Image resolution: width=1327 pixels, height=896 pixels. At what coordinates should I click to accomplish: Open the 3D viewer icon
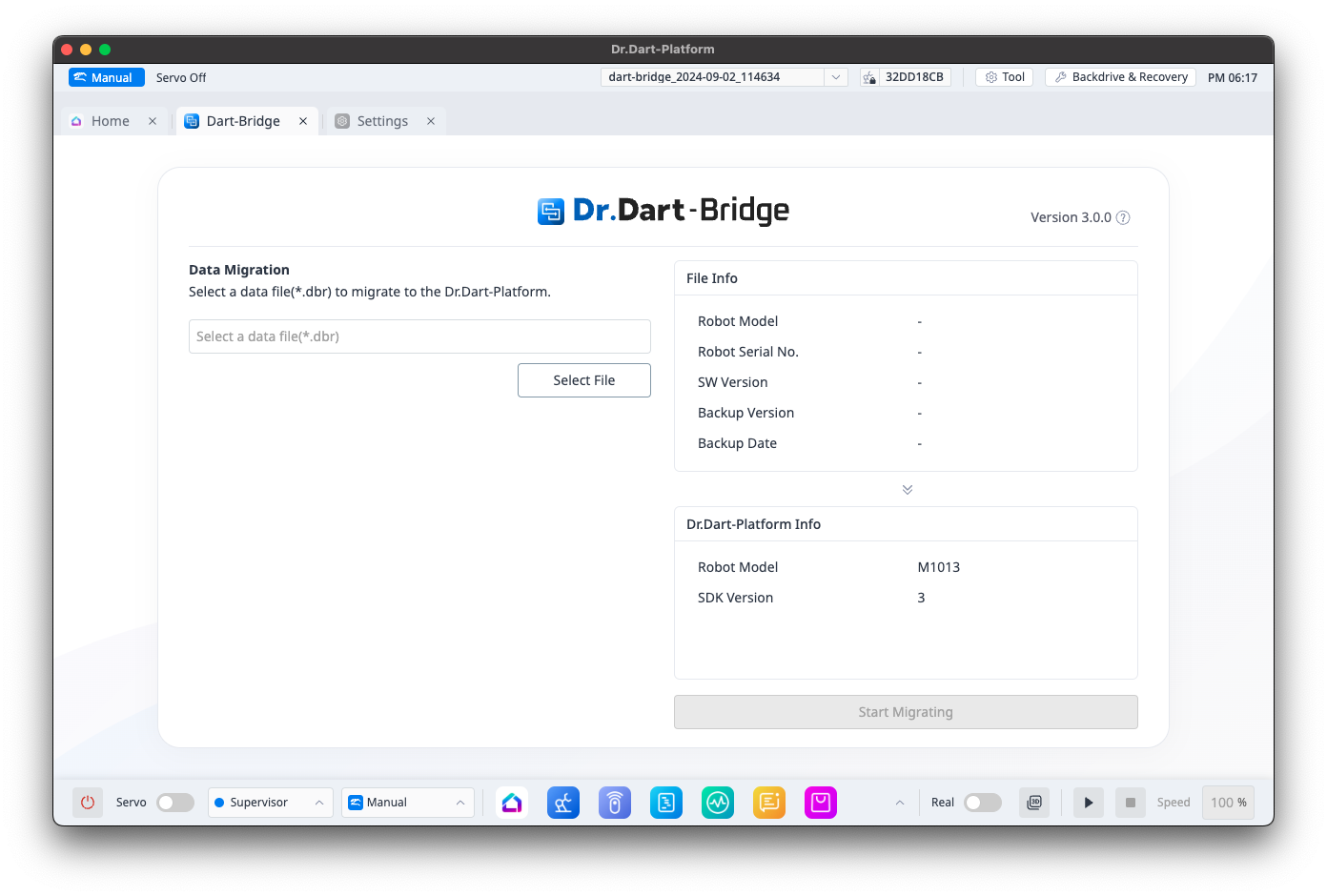pos(1034,803)
